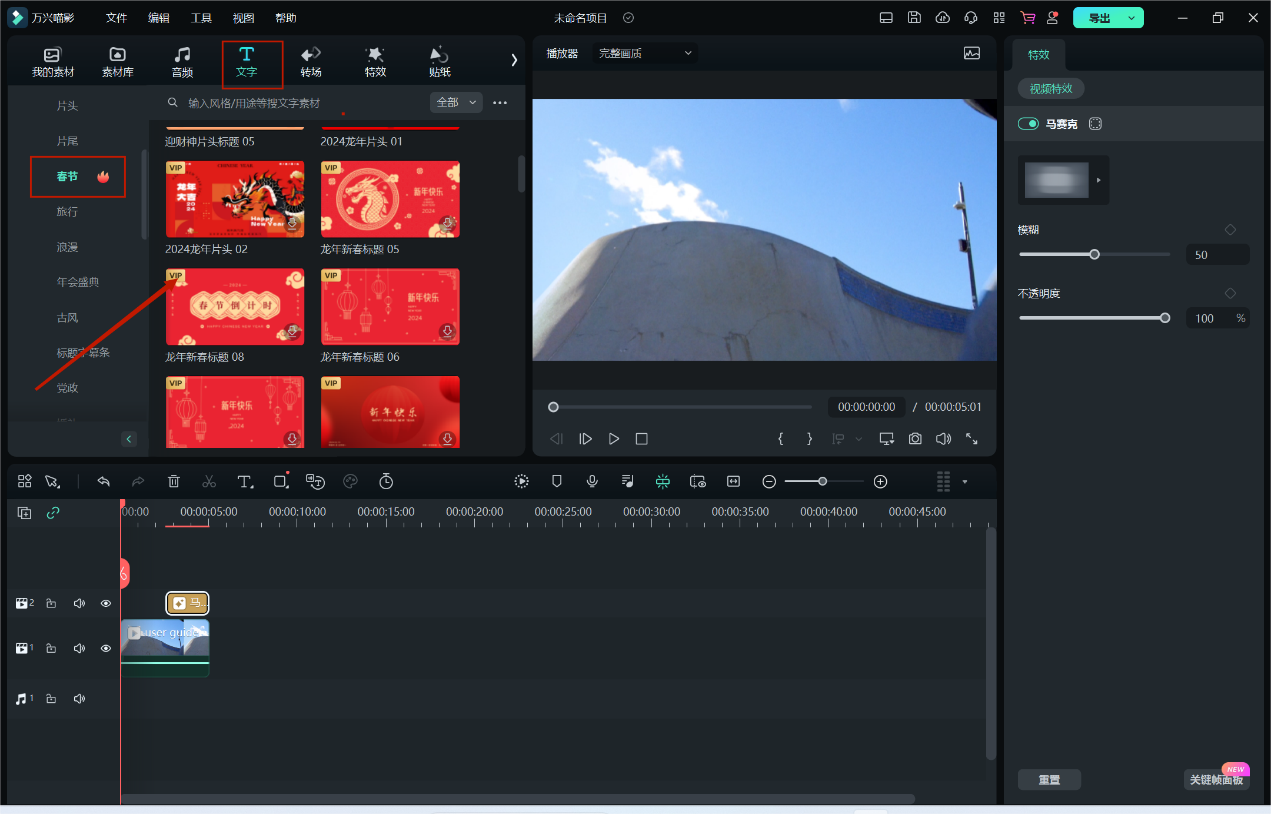Click the undo arrow in timeline toolbar

tap(103, 481)
